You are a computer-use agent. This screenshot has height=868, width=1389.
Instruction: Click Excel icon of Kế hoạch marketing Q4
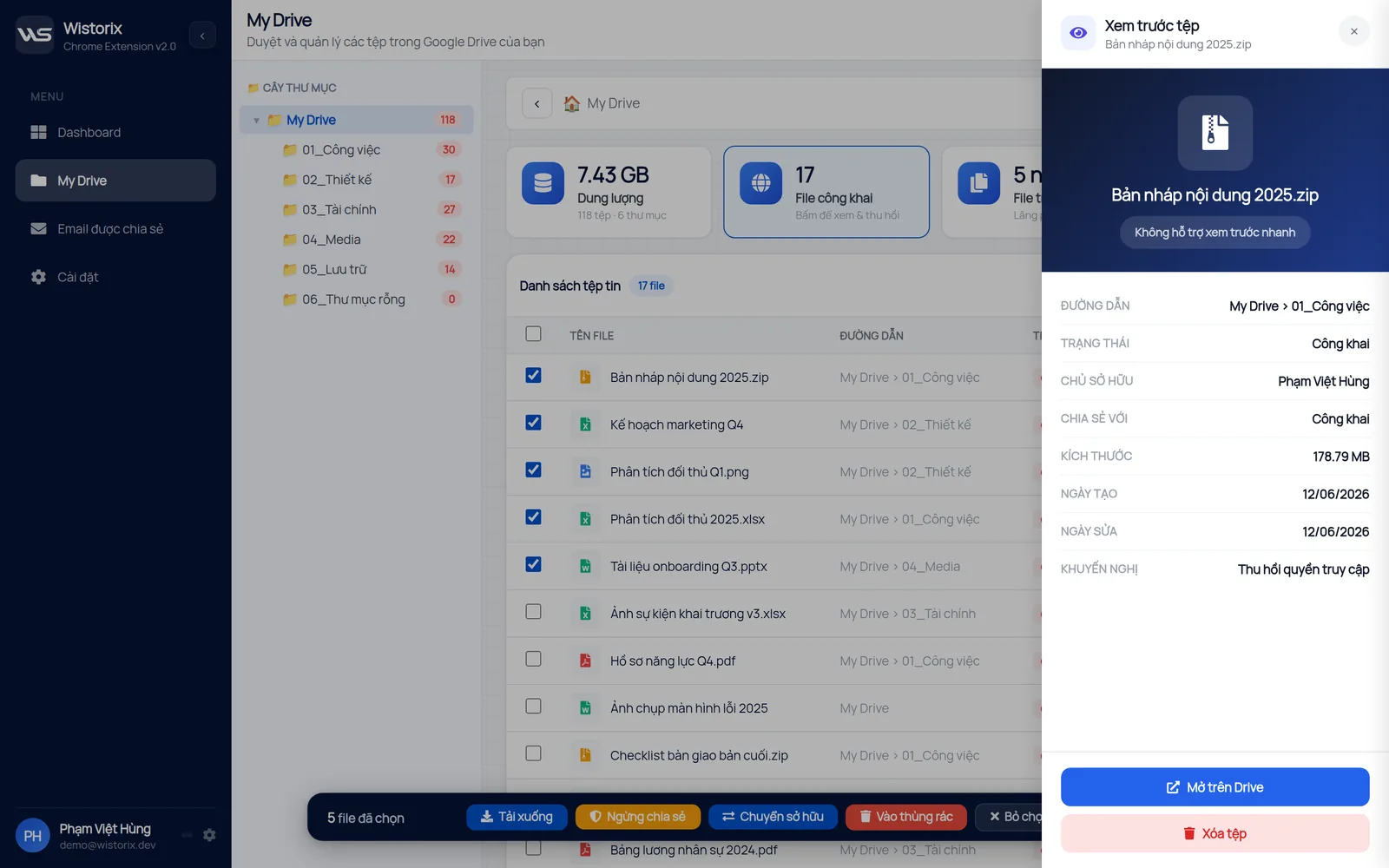coord(585,424)
